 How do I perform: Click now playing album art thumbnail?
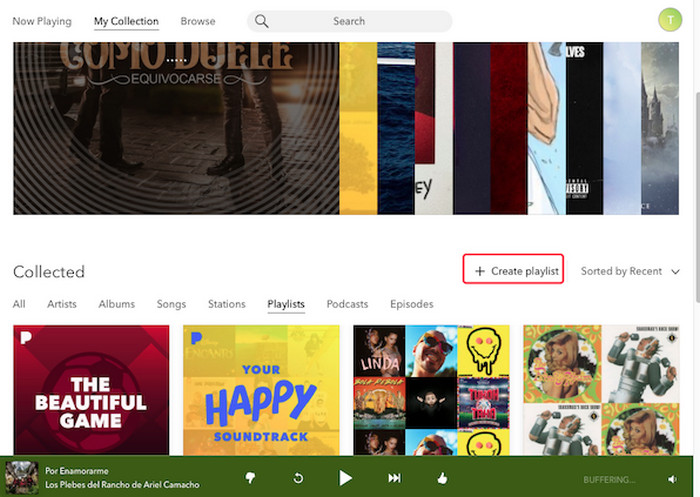[x=22, y=478]
